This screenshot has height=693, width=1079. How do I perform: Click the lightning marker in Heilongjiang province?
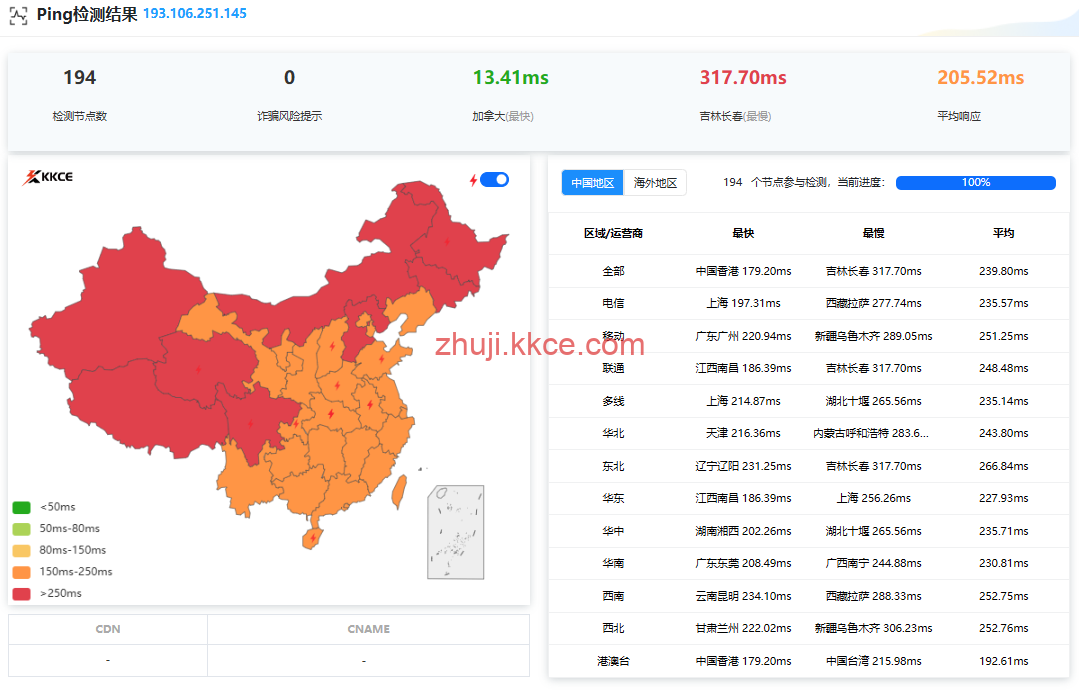point(447,240)
